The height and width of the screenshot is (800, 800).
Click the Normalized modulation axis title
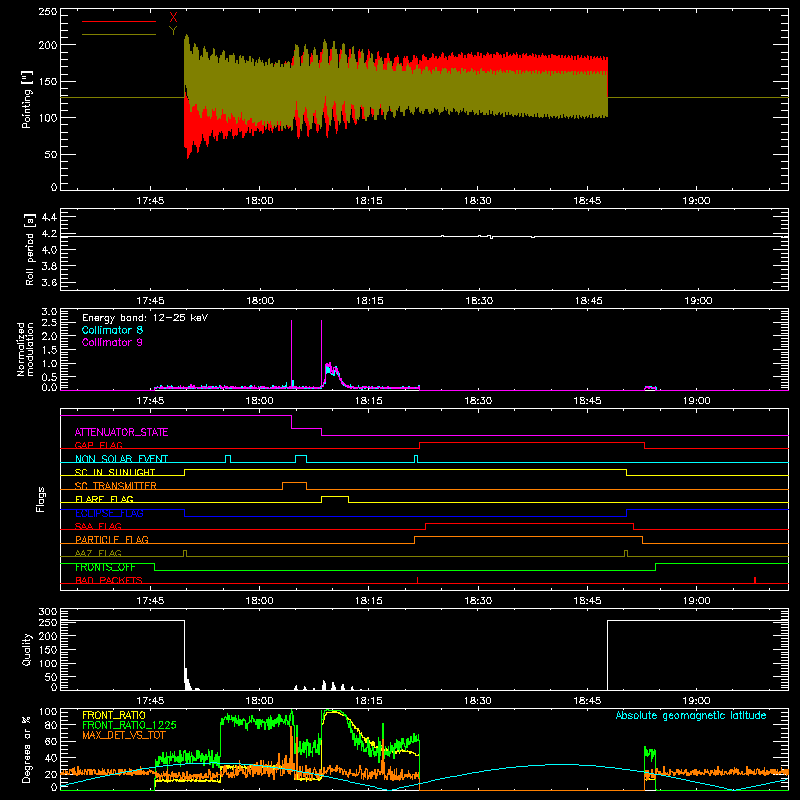pyautogui.click(x=26, y=349)
